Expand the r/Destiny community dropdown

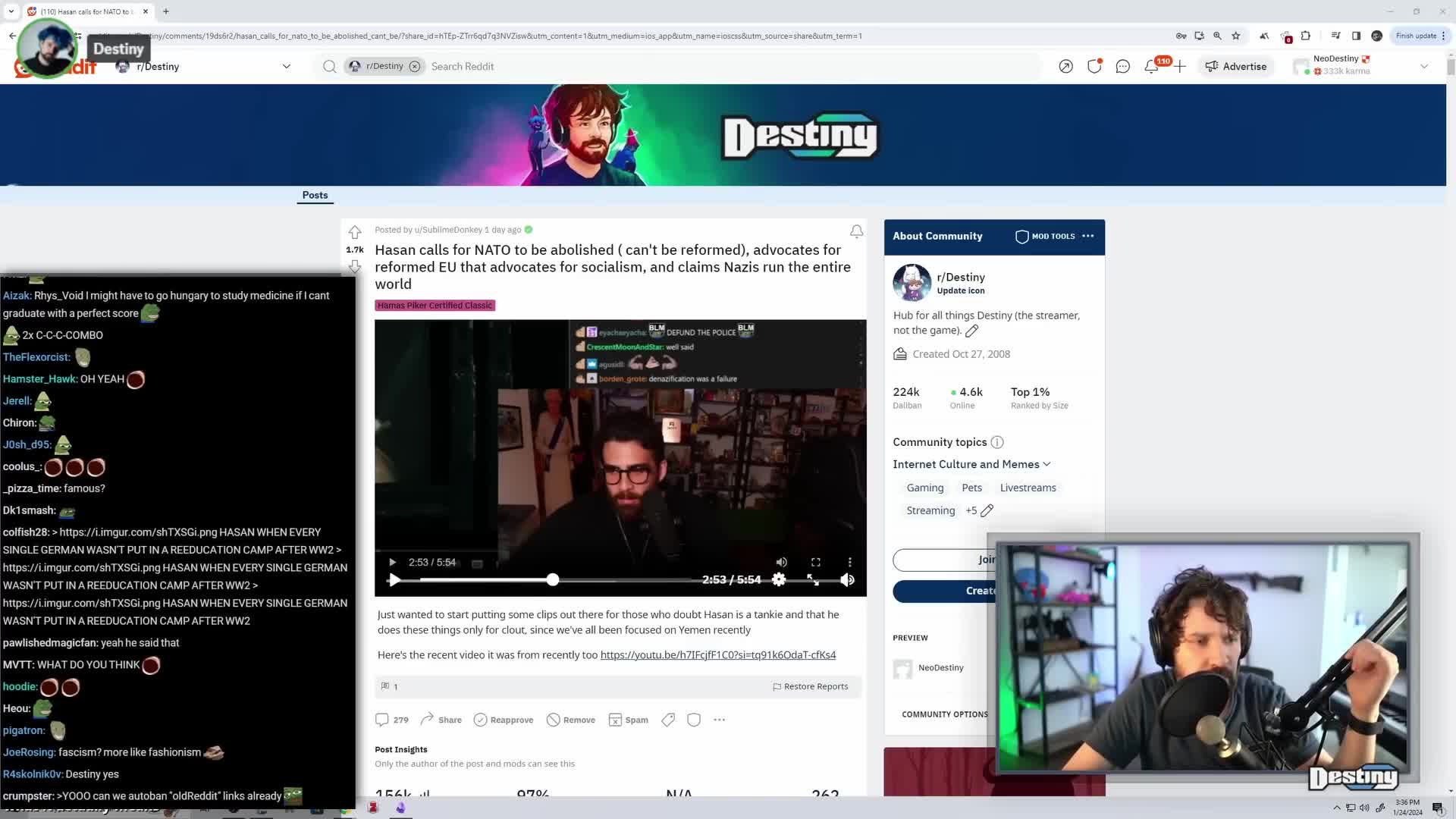[x=286, y=67]
